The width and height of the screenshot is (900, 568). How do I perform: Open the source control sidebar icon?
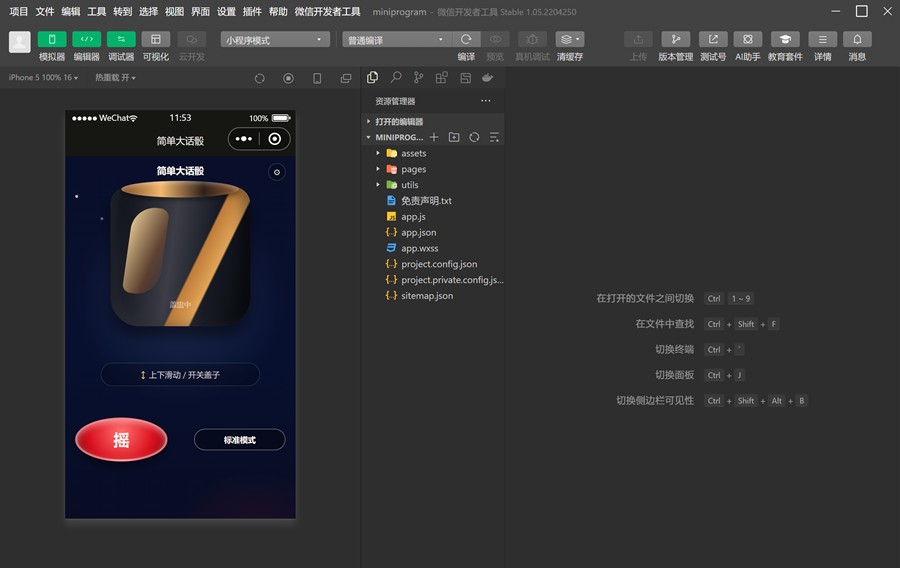coord(418,77)
